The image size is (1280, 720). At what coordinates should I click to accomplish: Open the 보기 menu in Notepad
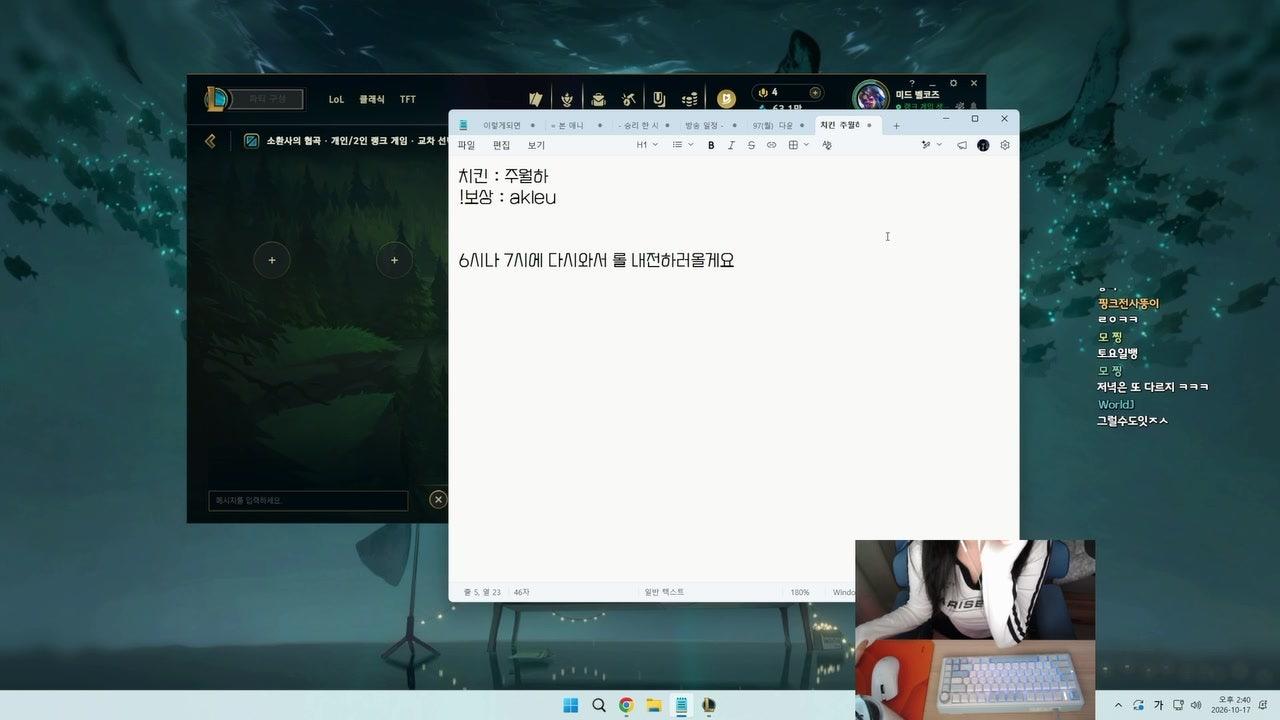[x=536, y=145]
